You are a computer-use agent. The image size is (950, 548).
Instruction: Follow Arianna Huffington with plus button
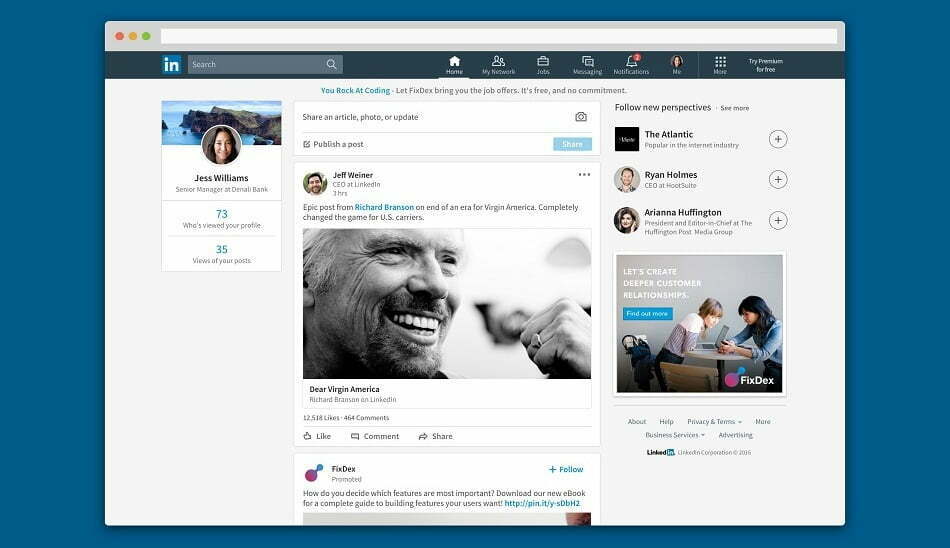(x=778, y=221)
